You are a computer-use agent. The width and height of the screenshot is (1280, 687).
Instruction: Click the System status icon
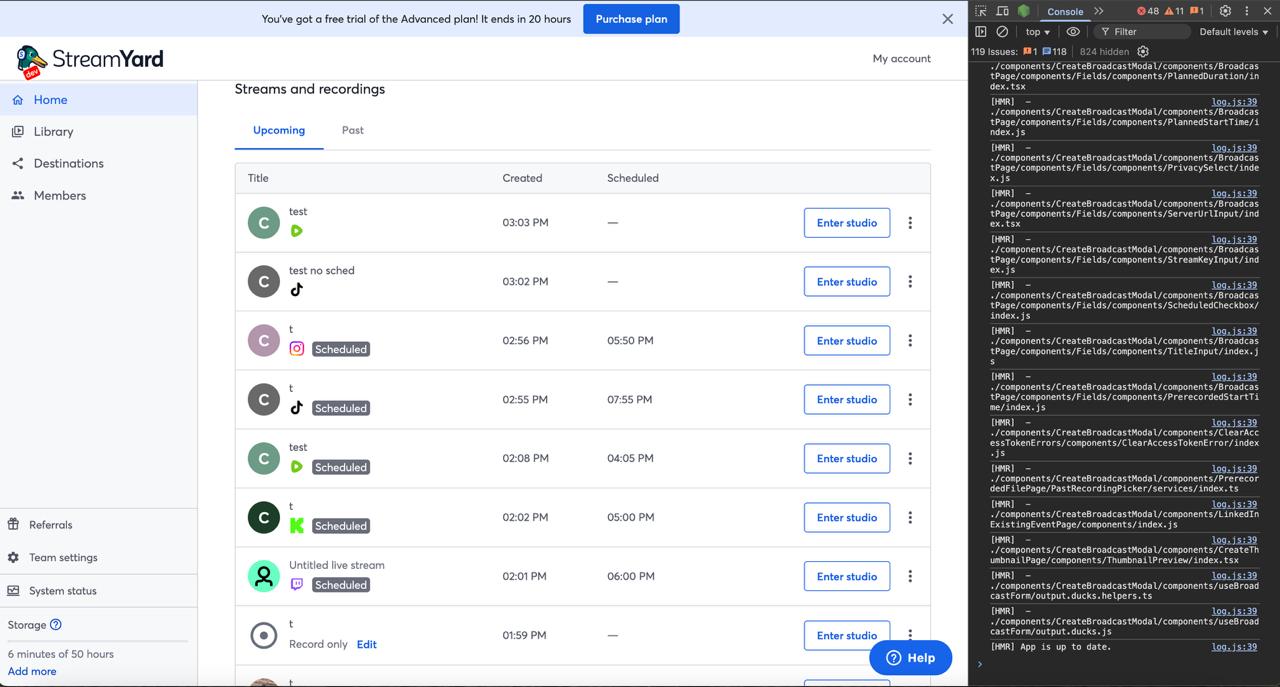click(13, 590)
